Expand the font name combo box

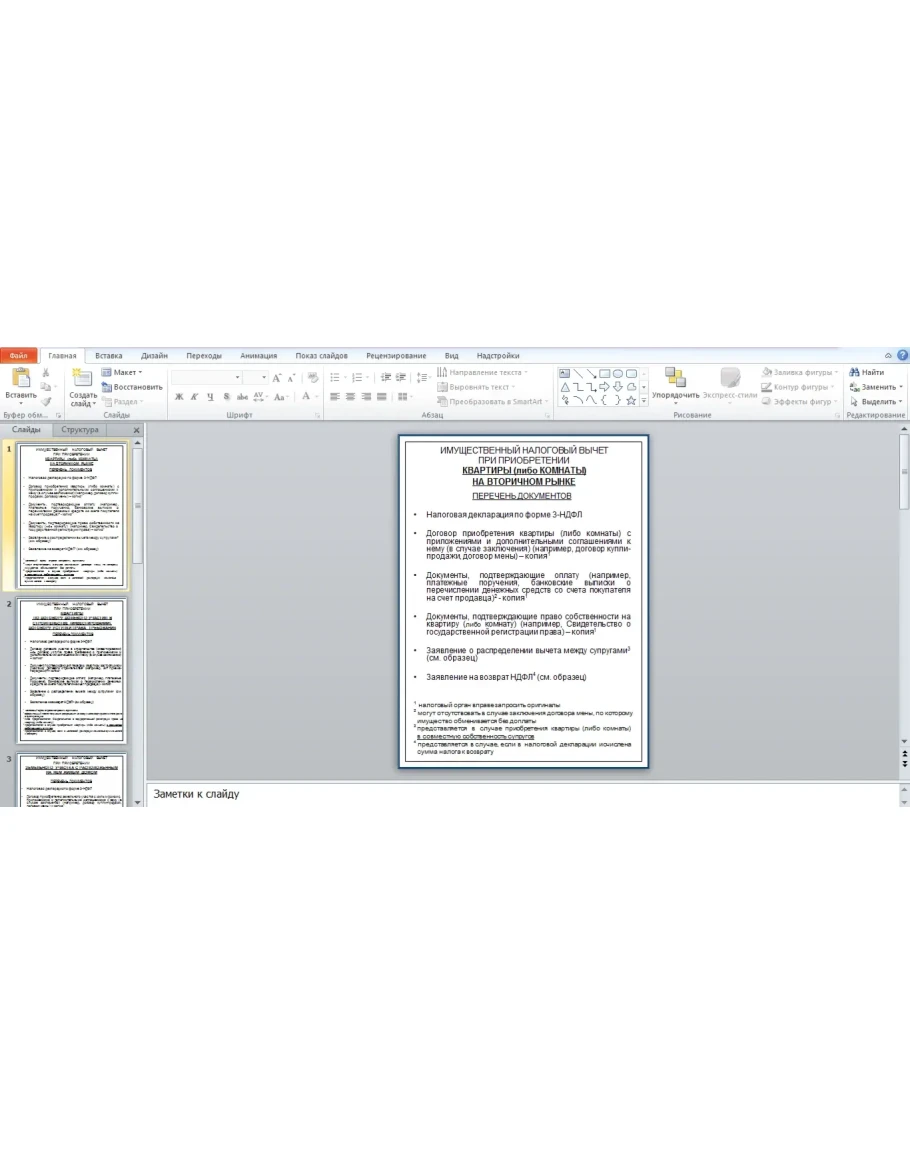238,378
